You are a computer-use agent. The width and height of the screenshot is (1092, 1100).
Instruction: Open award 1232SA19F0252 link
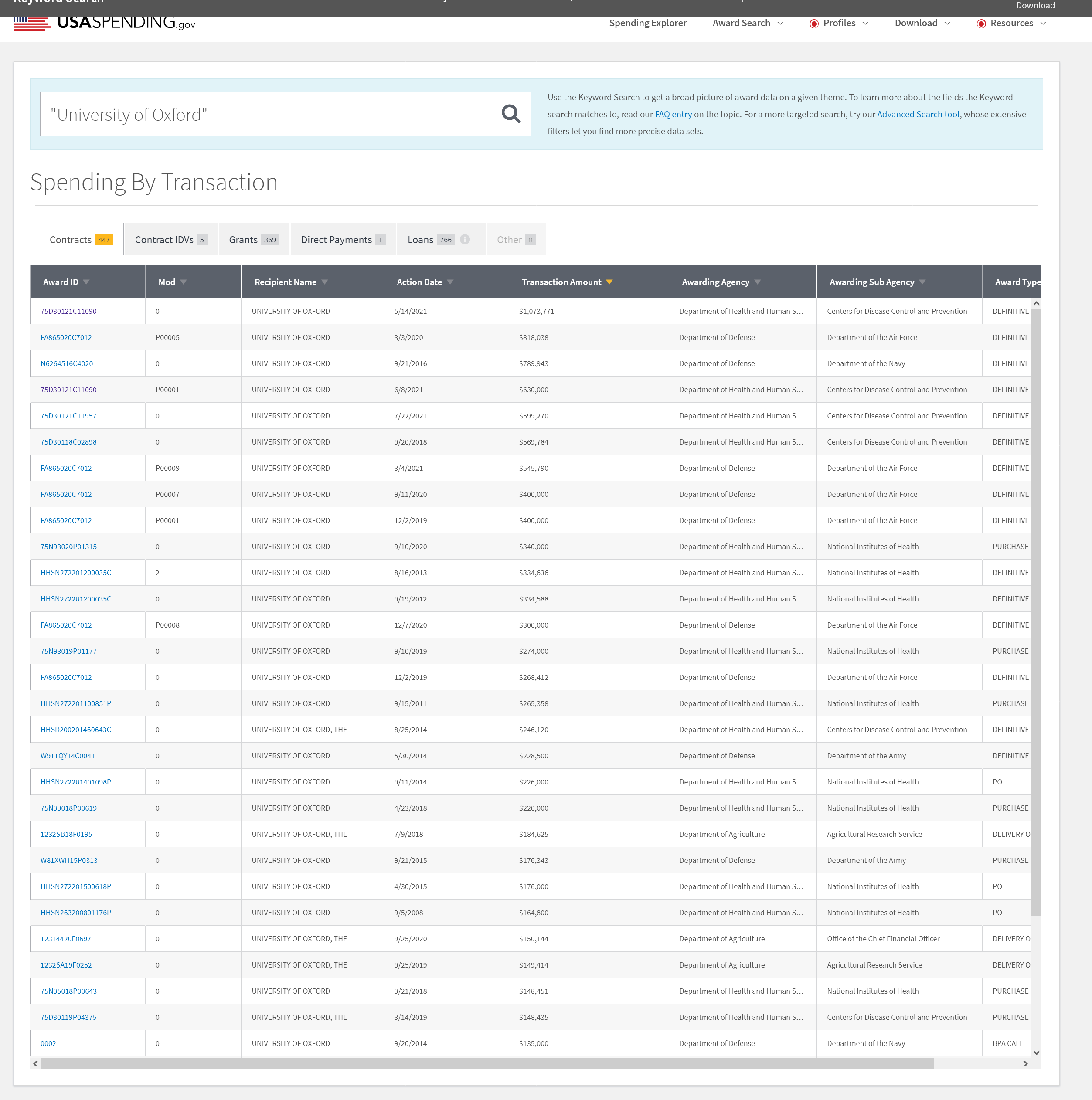pos(66,966)
